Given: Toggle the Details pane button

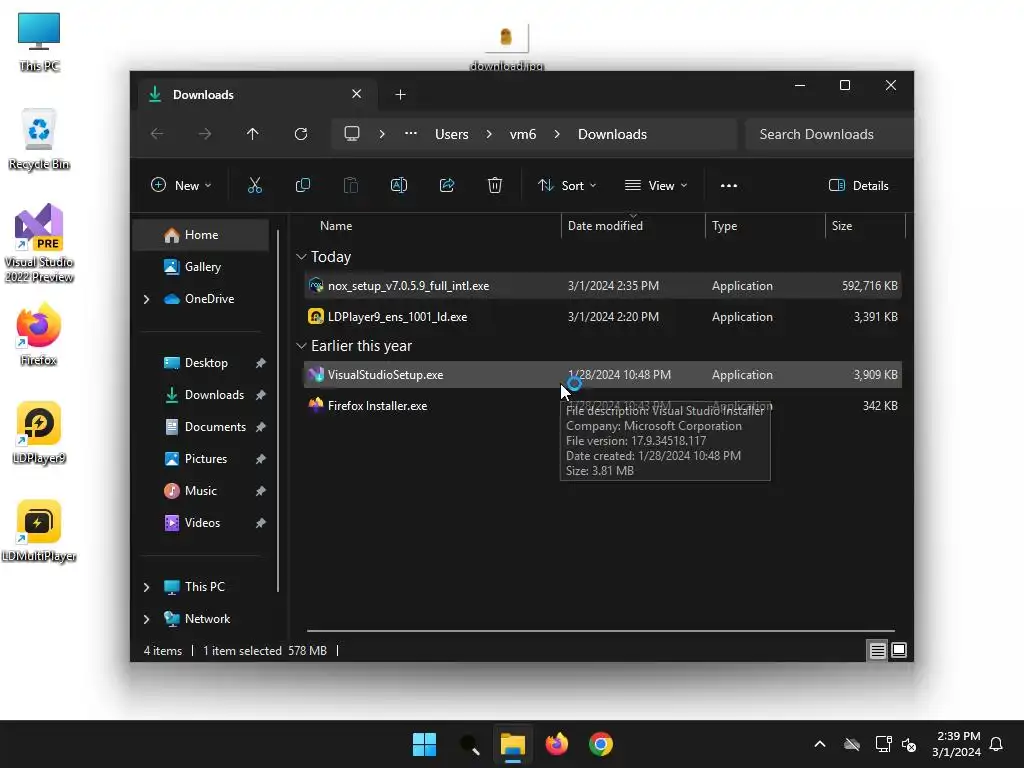Looking at the screenshot, I should click(858, 185).
